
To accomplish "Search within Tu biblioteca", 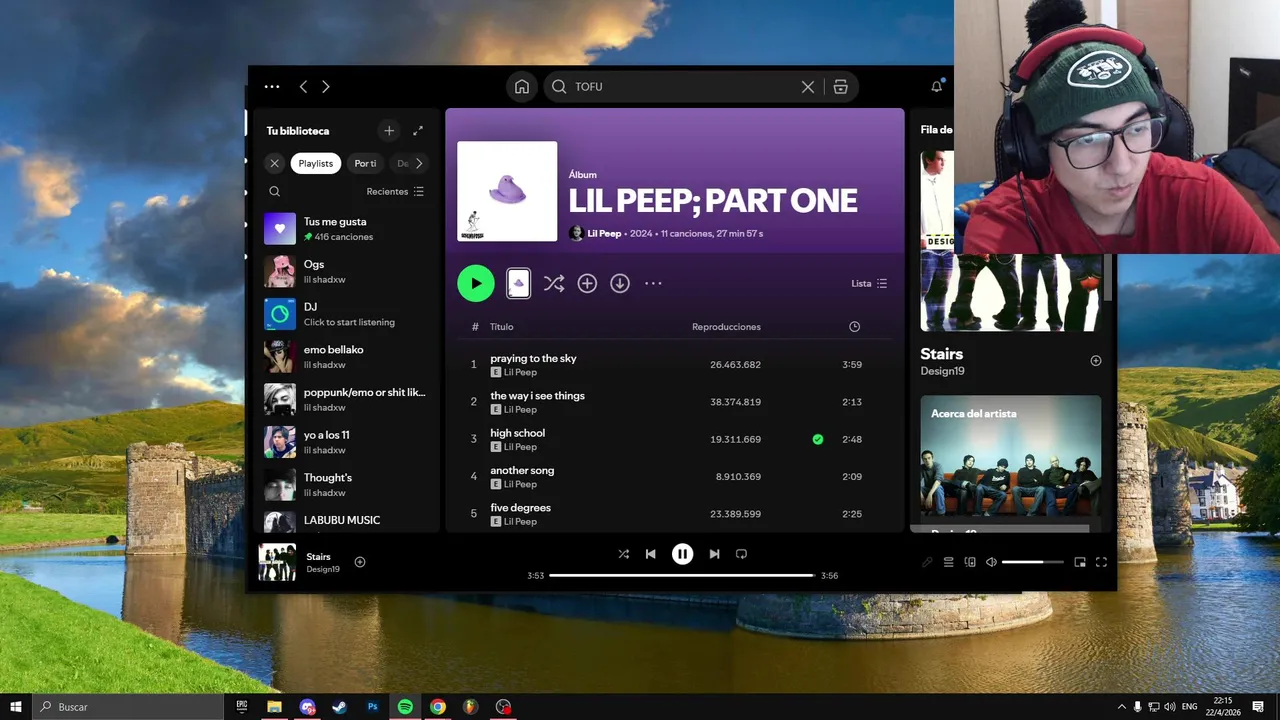I will click(x=275, y=191).
